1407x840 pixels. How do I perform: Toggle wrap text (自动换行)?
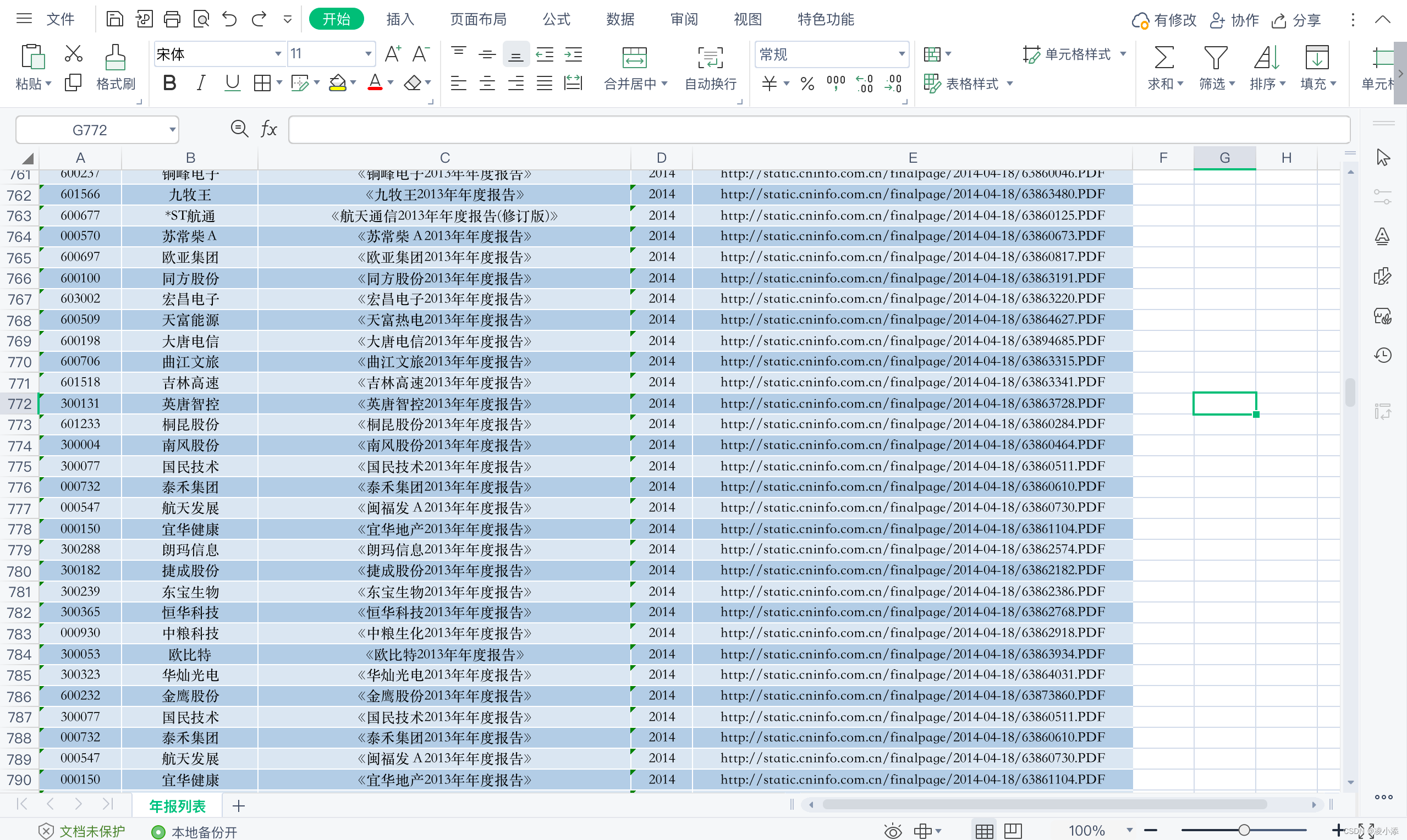tap(710, 58)
